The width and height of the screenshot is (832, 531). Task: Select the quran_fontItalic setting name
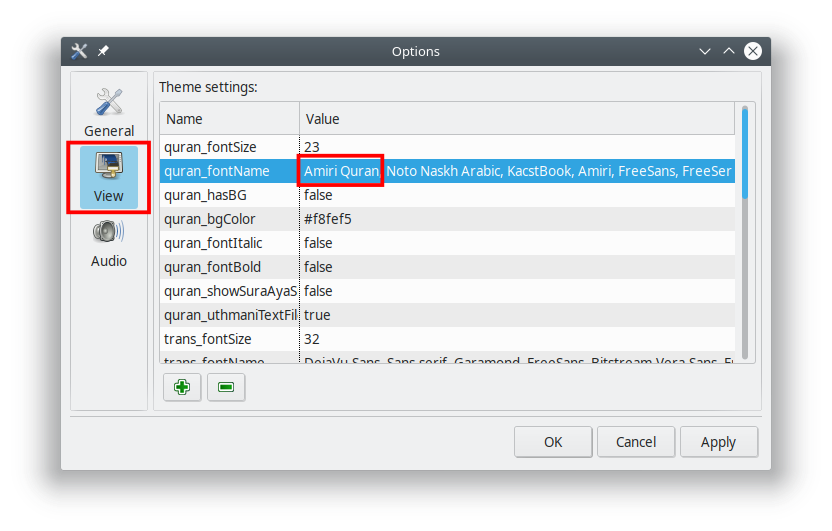(x=213, y=243)
